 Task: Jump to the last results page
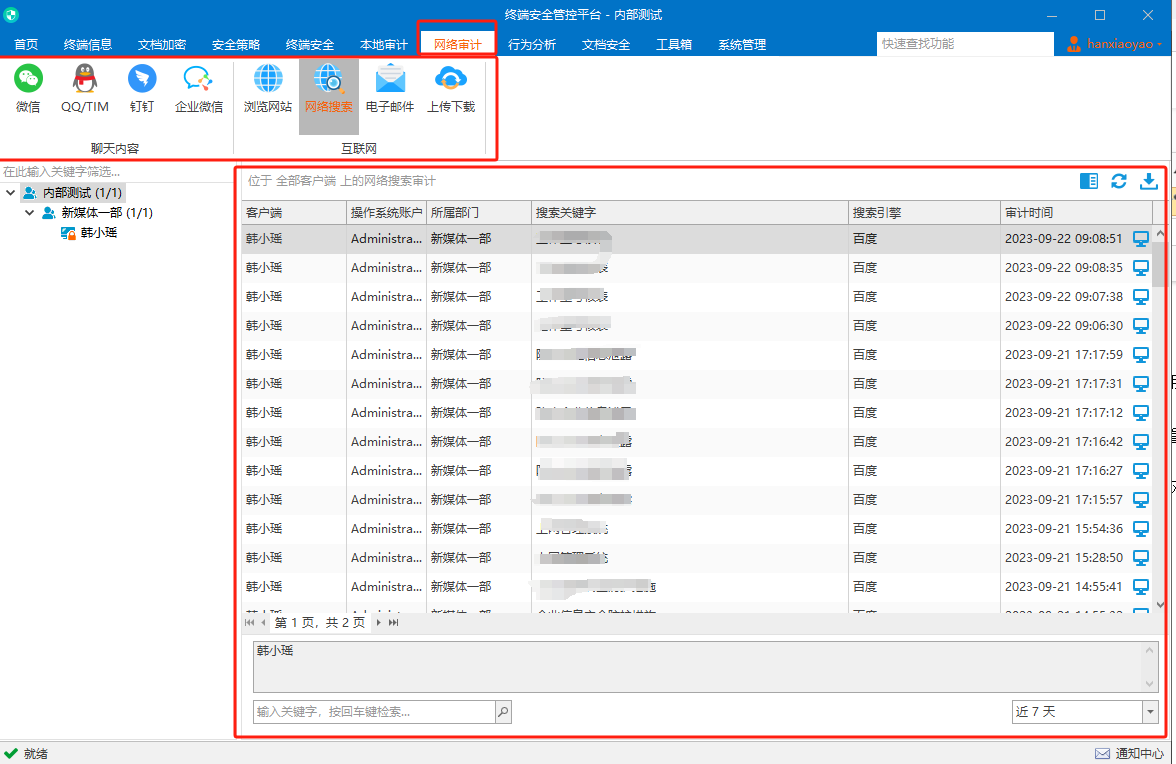click(x=393, y=622)
